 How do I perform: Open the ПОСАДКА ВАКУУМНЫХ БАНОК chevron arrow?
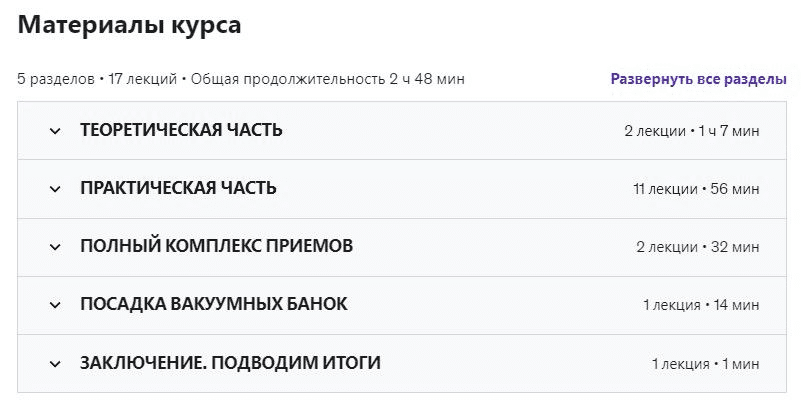coord(55,305)
